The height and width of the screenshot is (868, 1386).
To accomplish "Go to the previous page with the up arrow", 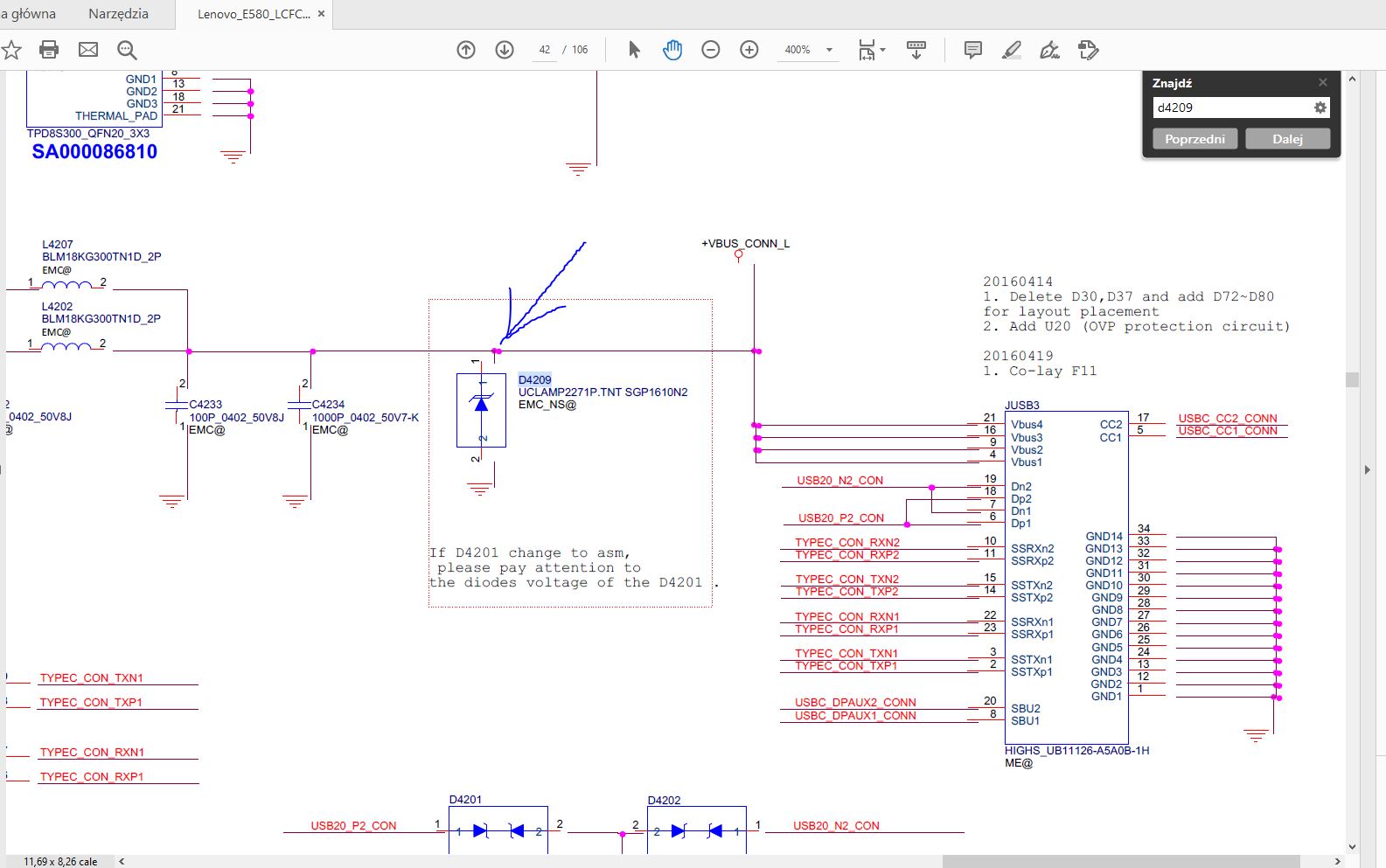I will [x=466, y=50].
